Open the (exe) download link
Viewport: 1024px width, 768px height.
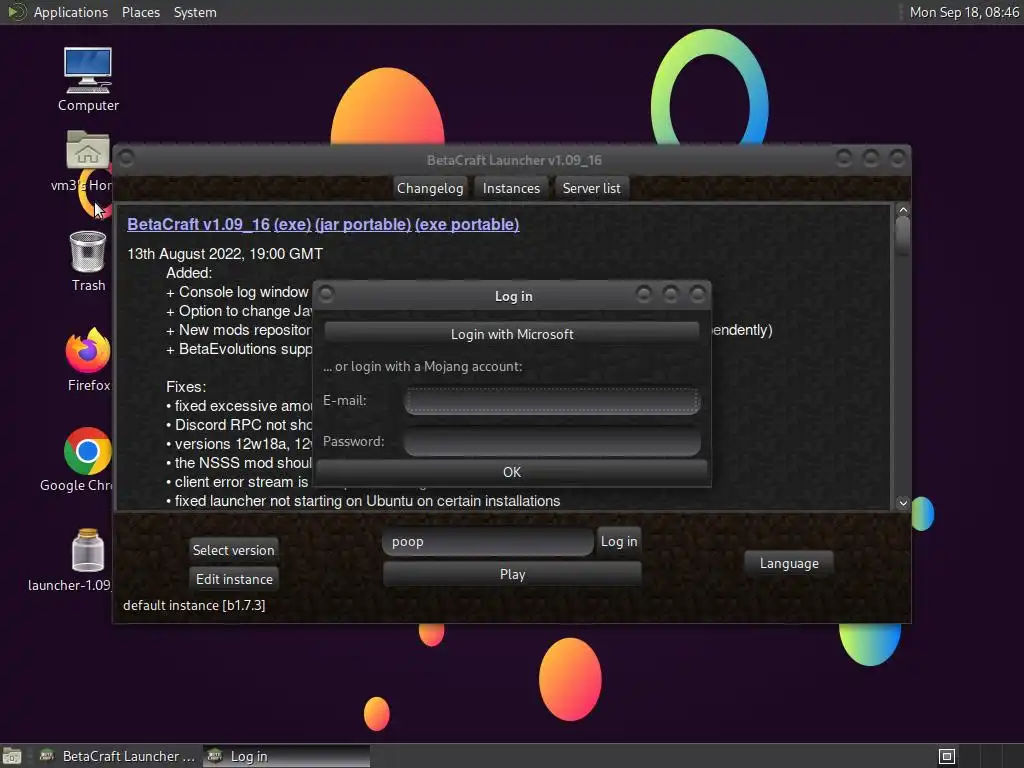coord(293,224)
